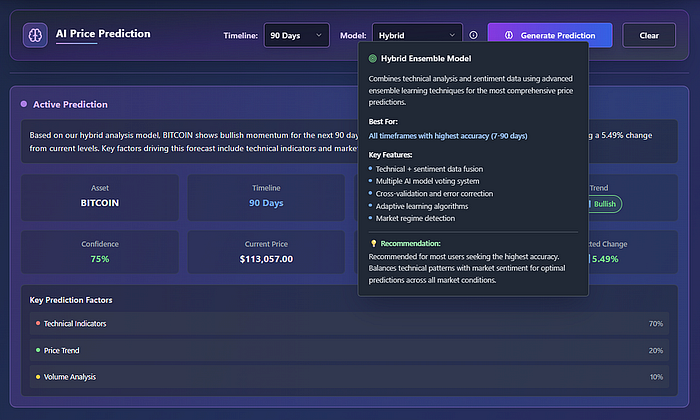Click the purple Active Prediction dot
This screenshot has height=420, width=700.
23,104
